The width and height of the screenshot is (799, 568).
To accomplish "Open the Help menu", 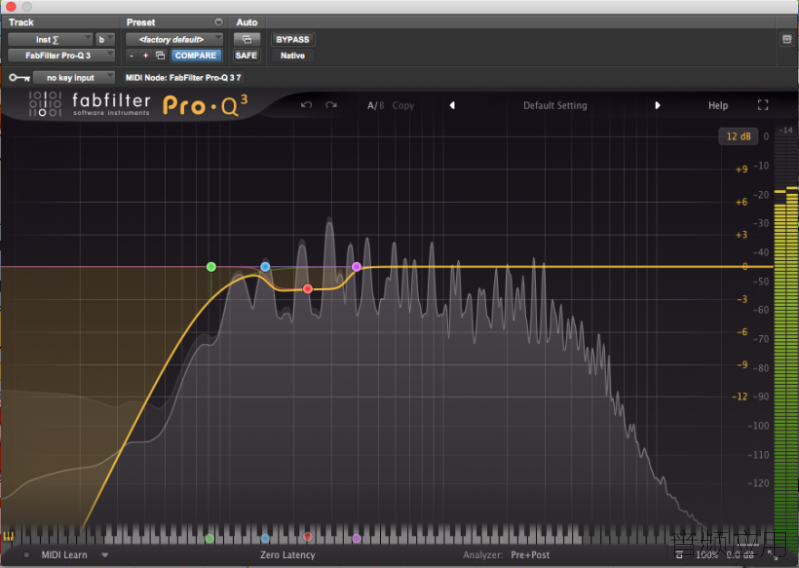I will pos(718,105).
